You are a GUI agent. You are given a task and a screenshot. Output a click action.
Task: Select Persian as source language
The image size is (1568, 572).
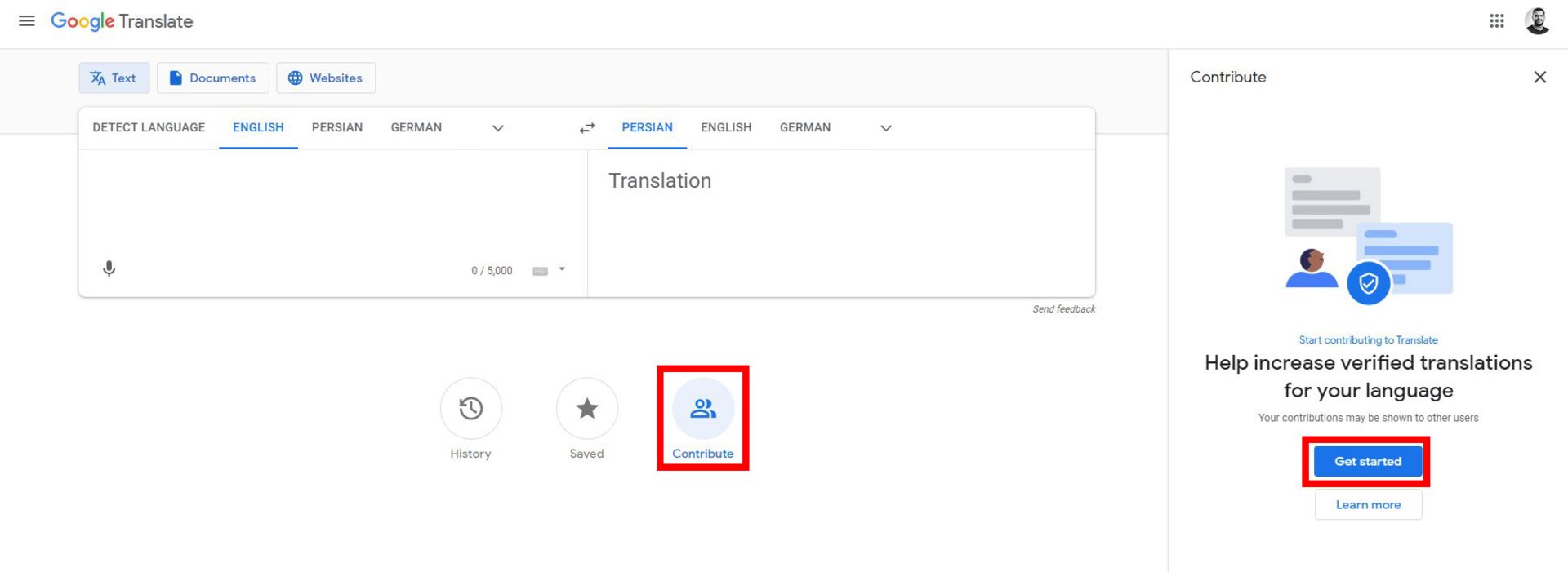(x=337, y=128)
